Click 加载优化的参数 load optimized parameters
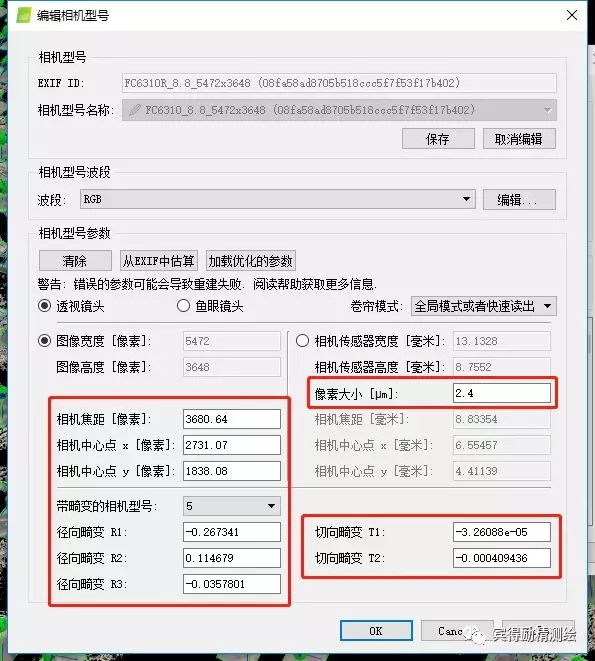 [250, 261]
